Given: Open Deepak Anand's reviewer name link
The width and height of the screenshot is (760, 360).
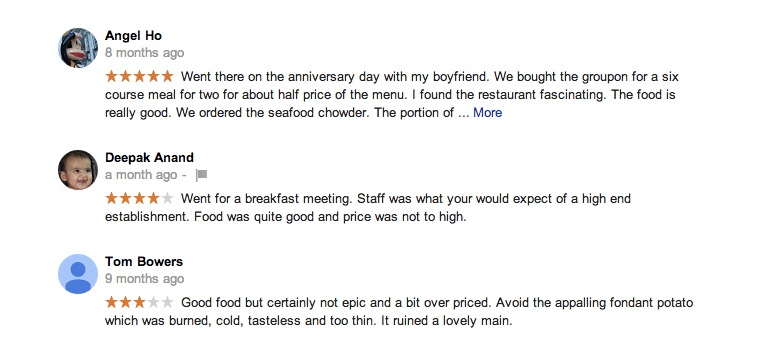Looking at the screenshot, I should click(149, 157).
